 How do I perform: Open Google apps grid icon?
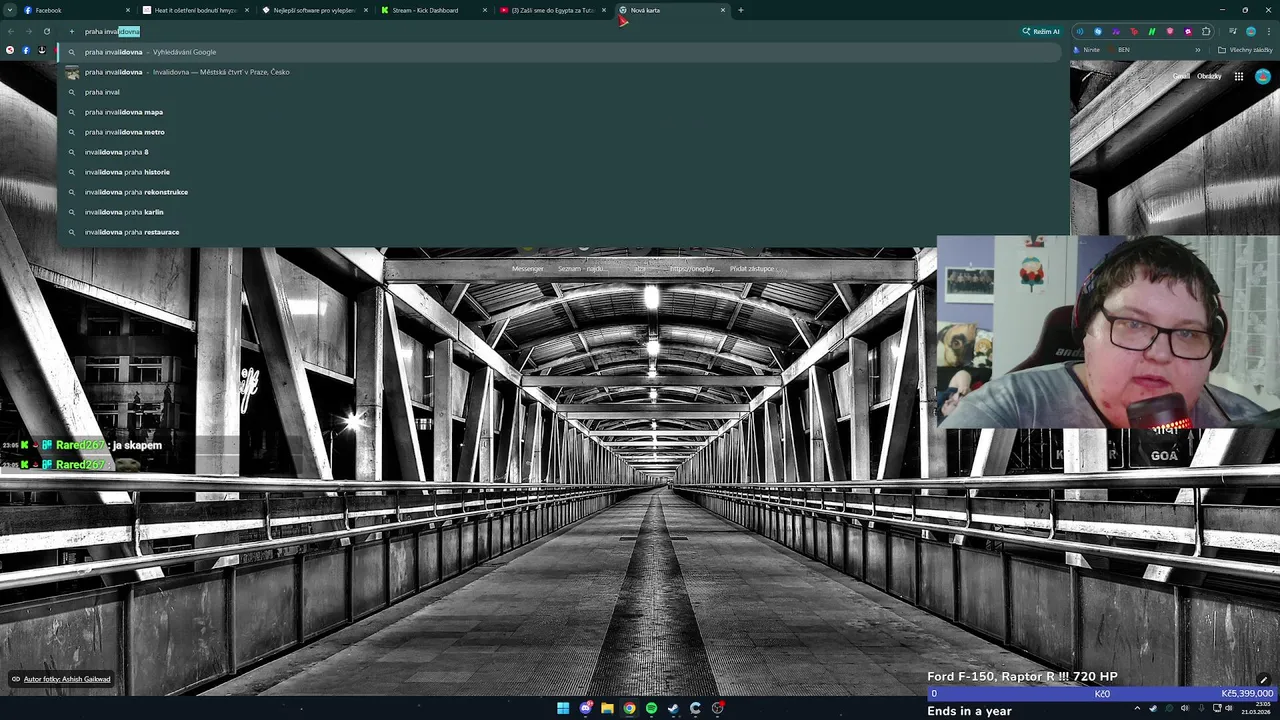[1238, 76]
